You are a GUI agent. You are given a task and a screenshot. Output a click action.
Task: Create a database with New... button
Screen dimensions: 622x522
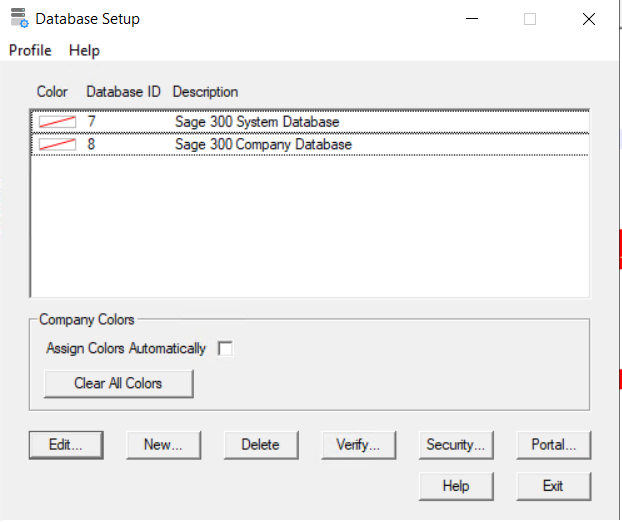click(163, 445)
